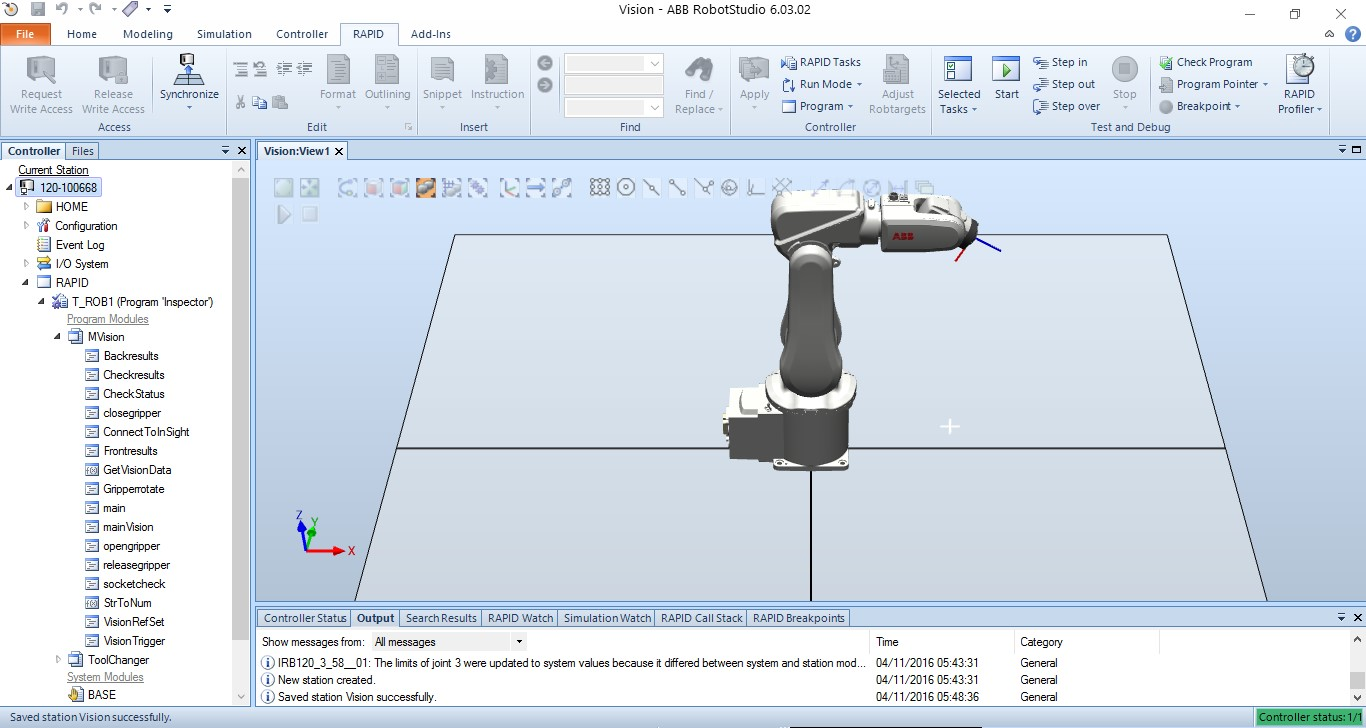Open the RAPID Watch tab

(x=519, y=618)
